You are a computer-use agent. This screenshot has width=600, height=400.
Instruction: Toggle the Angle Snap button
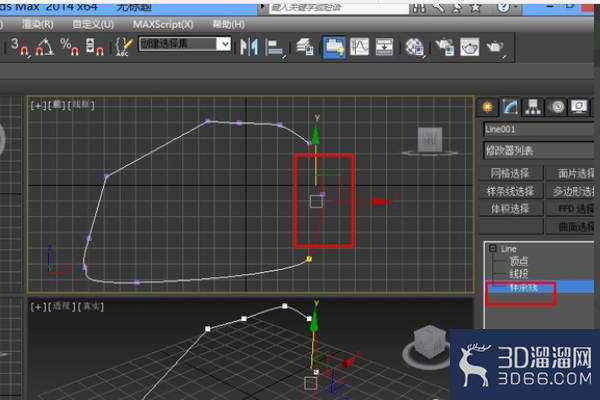[44, 47]
